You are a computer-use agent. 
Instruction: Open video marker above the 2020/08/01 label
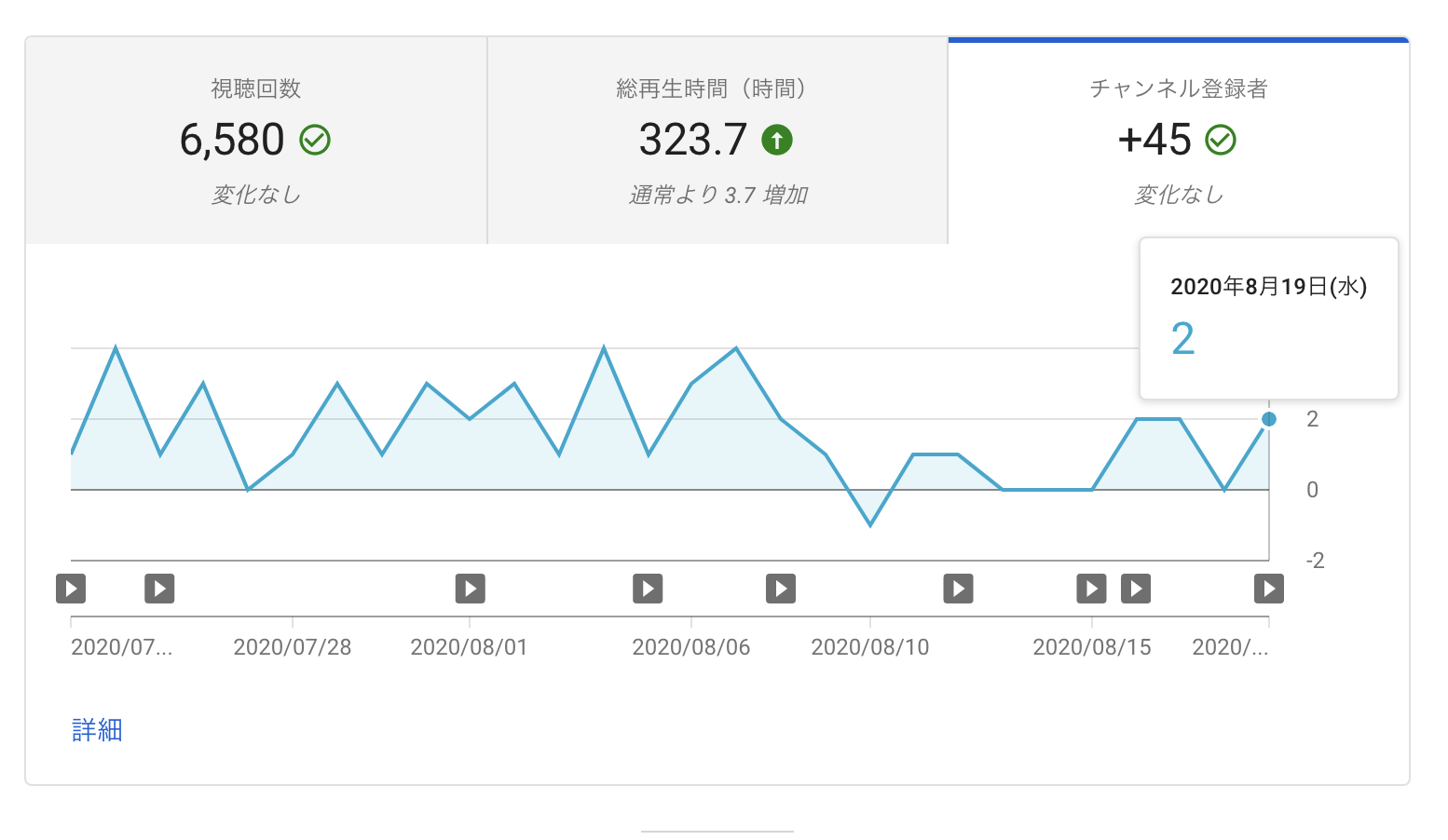pos(470,589)
